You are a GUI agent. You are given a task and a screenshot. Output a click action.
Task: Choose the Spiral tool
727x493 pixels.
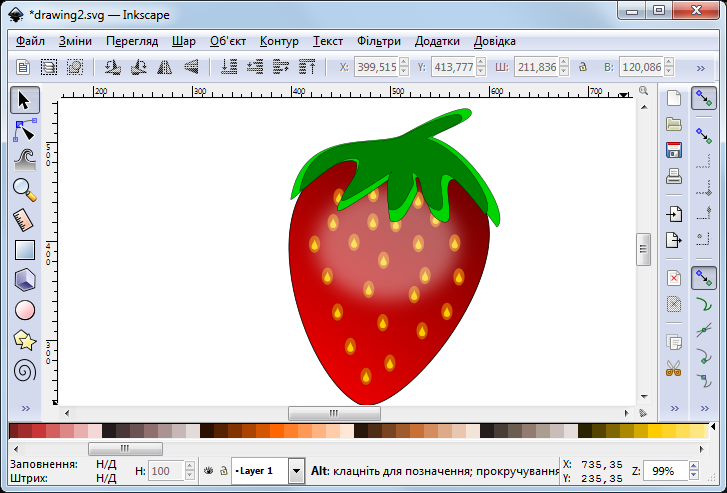[25, 370]
